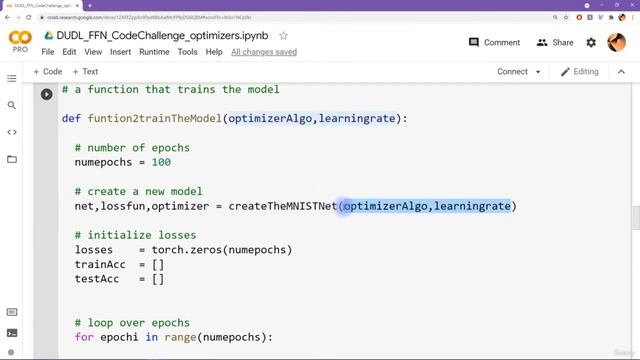Screen dimensions: 640x360
Task: Open the Editing mode selector
Action: click(580, 72)
